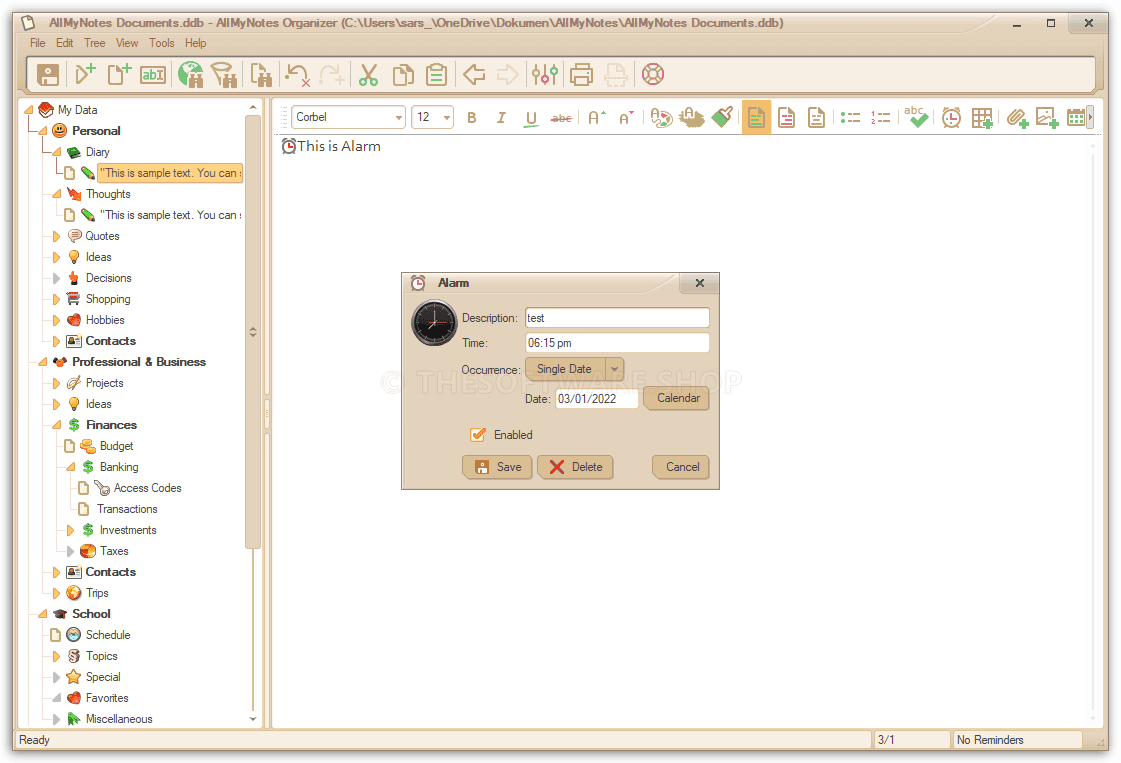The width and height of the screenshot is (1121, 763).
Task: Increase font size with the A-up icon
Action: (596, 118)
